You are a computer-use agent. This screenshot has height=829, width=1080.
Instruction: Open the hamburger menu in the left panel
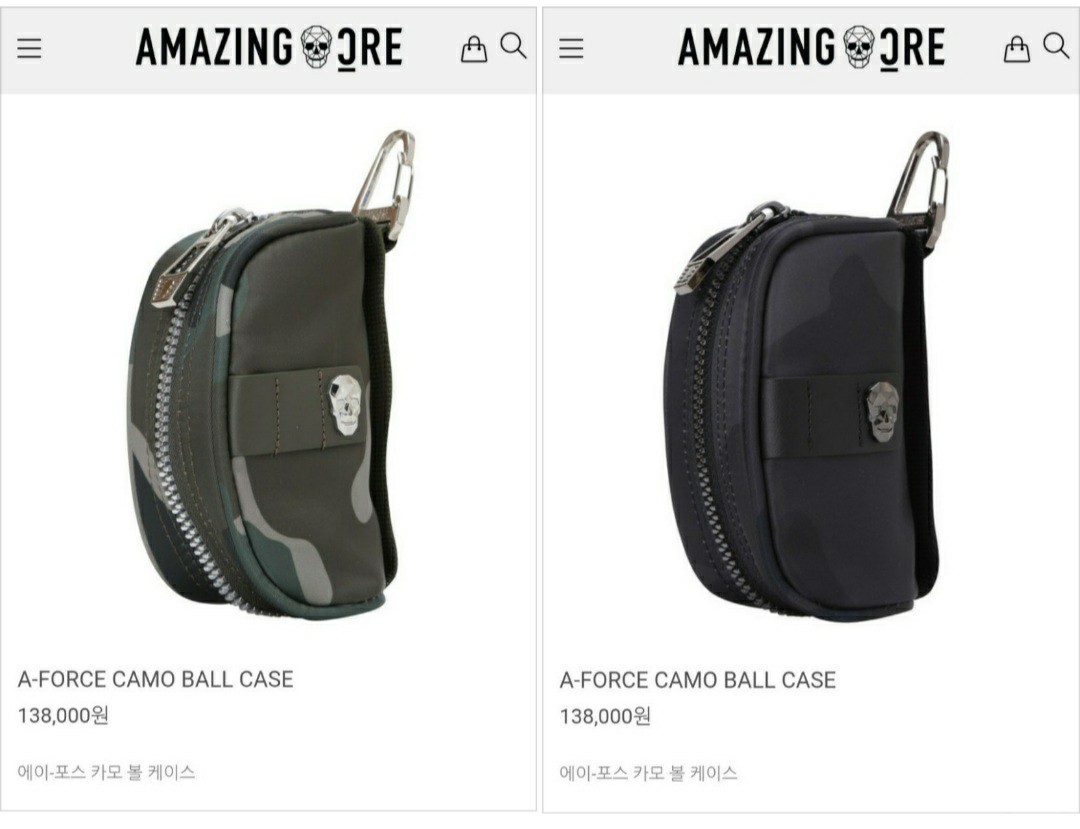29,49
